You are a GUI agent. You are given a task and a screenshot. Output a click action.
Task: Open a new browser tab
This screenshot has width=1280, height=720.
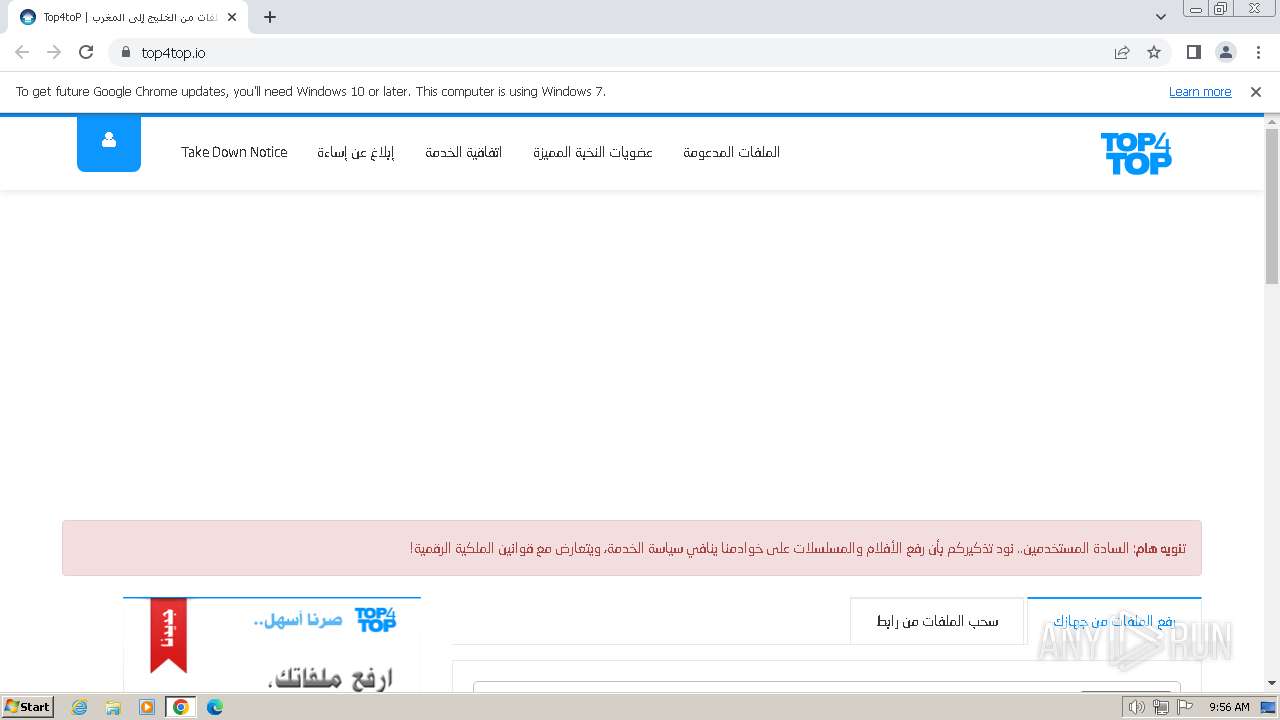270,17
